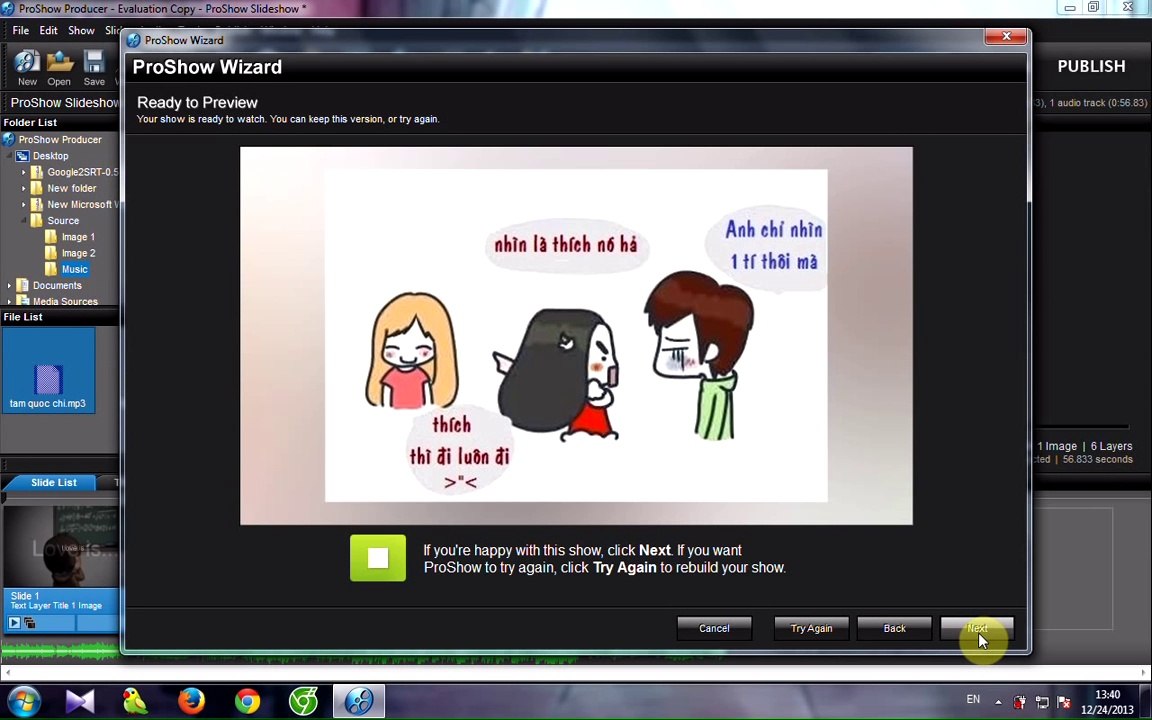Open the Show menu

(82, 30)
